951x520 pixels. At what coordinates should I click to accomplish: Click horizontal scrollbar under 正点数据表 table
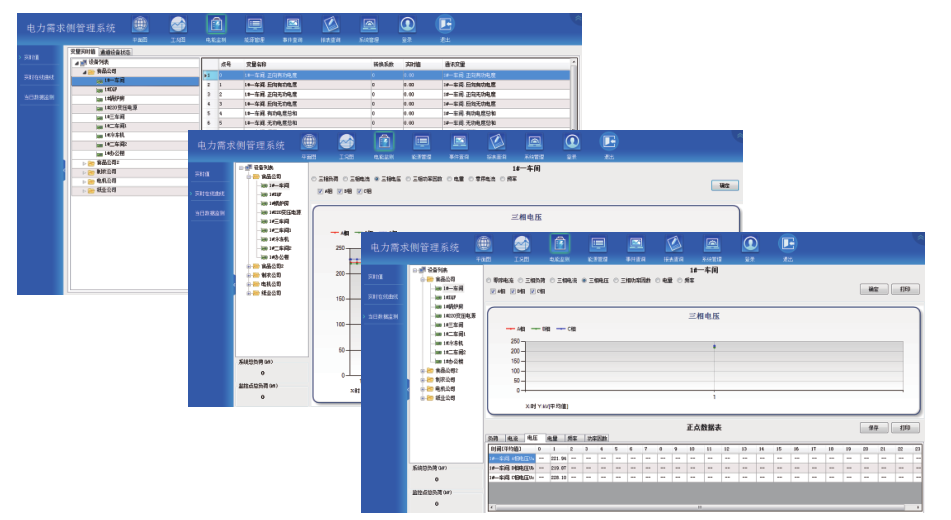(700, 507)
